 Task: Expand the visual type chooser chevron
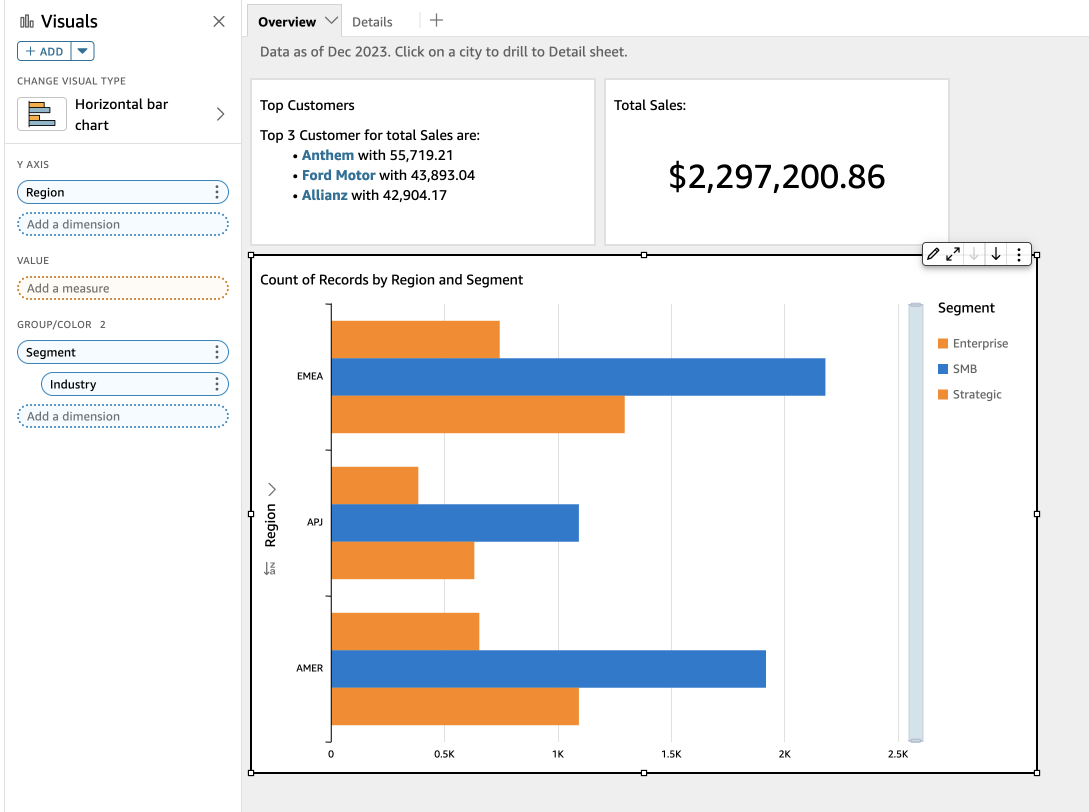tap(220, 114)
